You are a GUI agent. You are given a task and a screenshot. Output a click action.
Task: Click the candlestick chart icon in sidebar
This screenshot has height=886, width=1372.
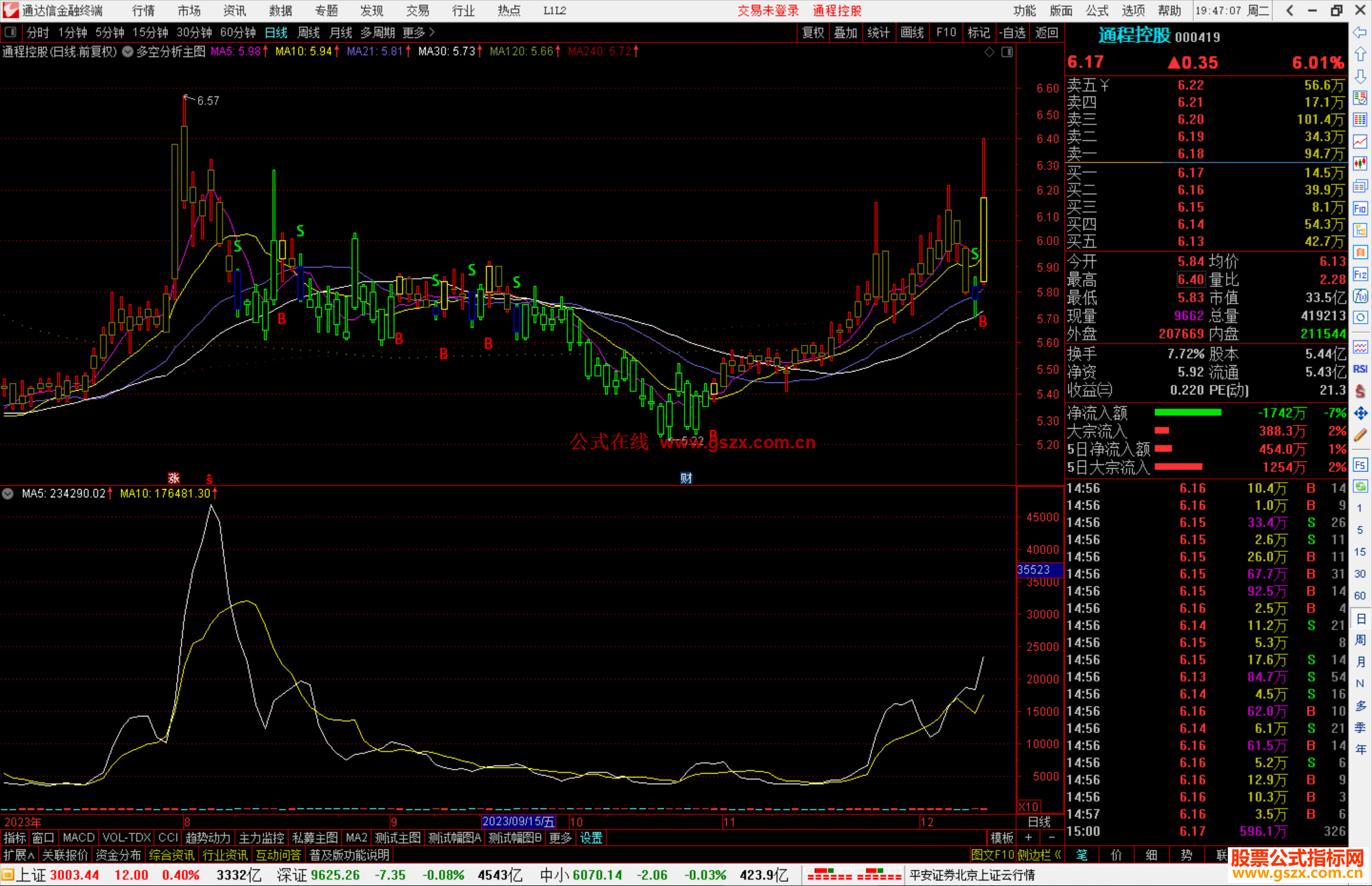1360,164
